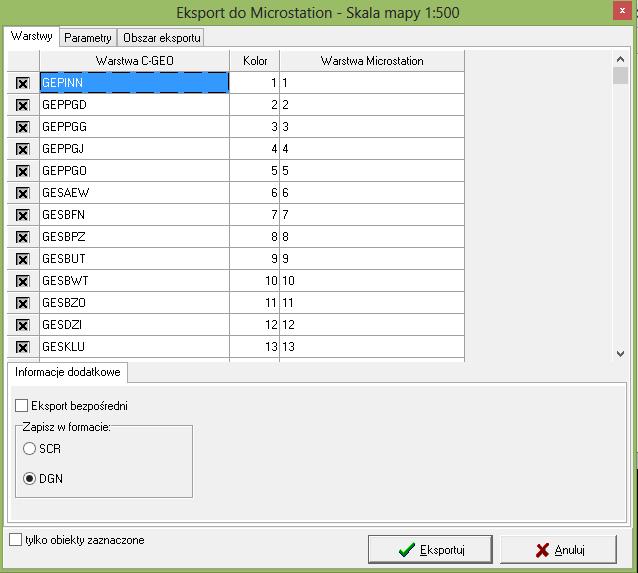Toggle the GESBWT layer checkbox
Viewport: 638px width, 573px height.
pyautogui.click(x=22, y=281)
